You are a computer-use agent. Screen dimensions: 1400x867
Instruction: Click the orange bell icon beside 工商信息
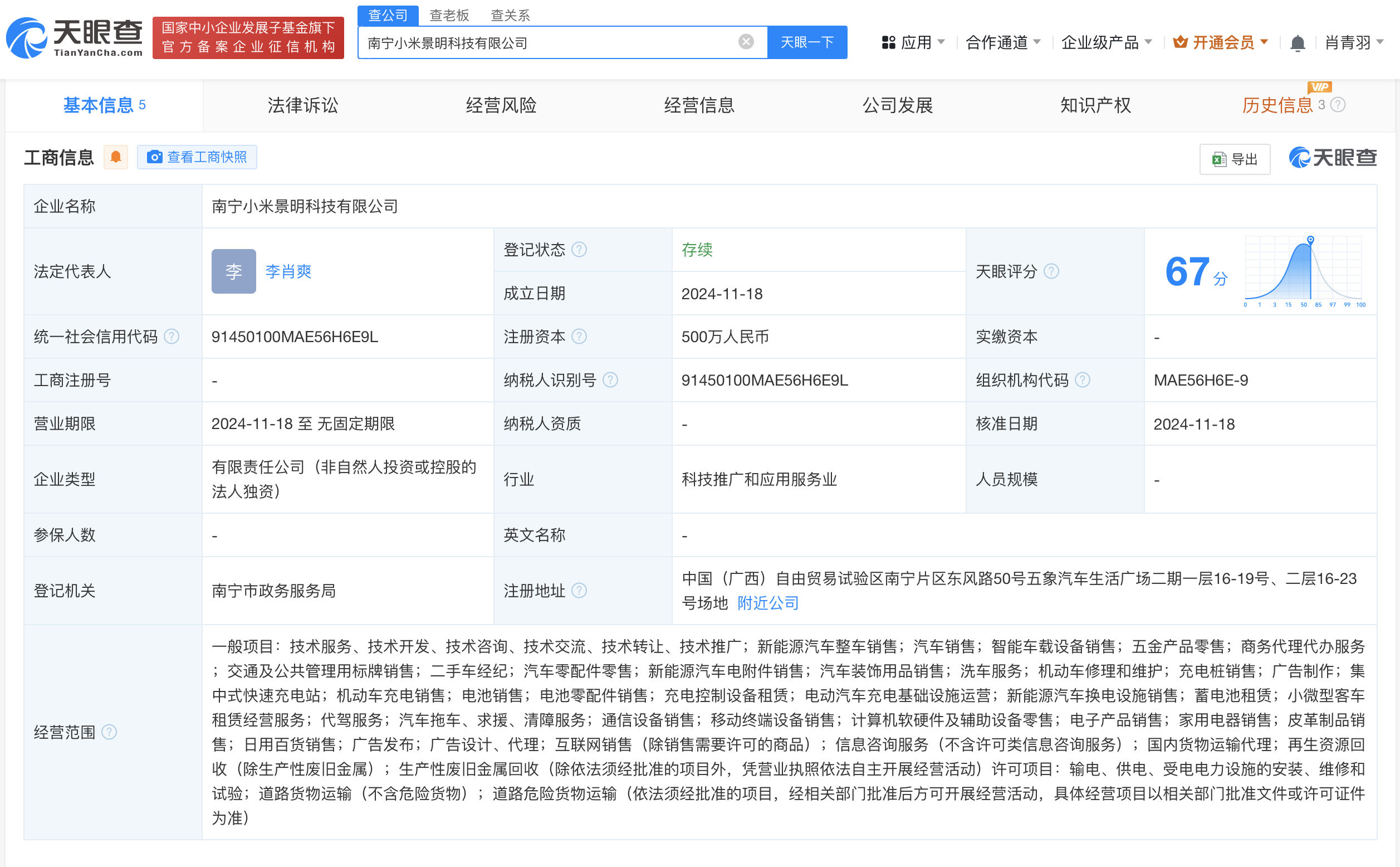(116, 157)
